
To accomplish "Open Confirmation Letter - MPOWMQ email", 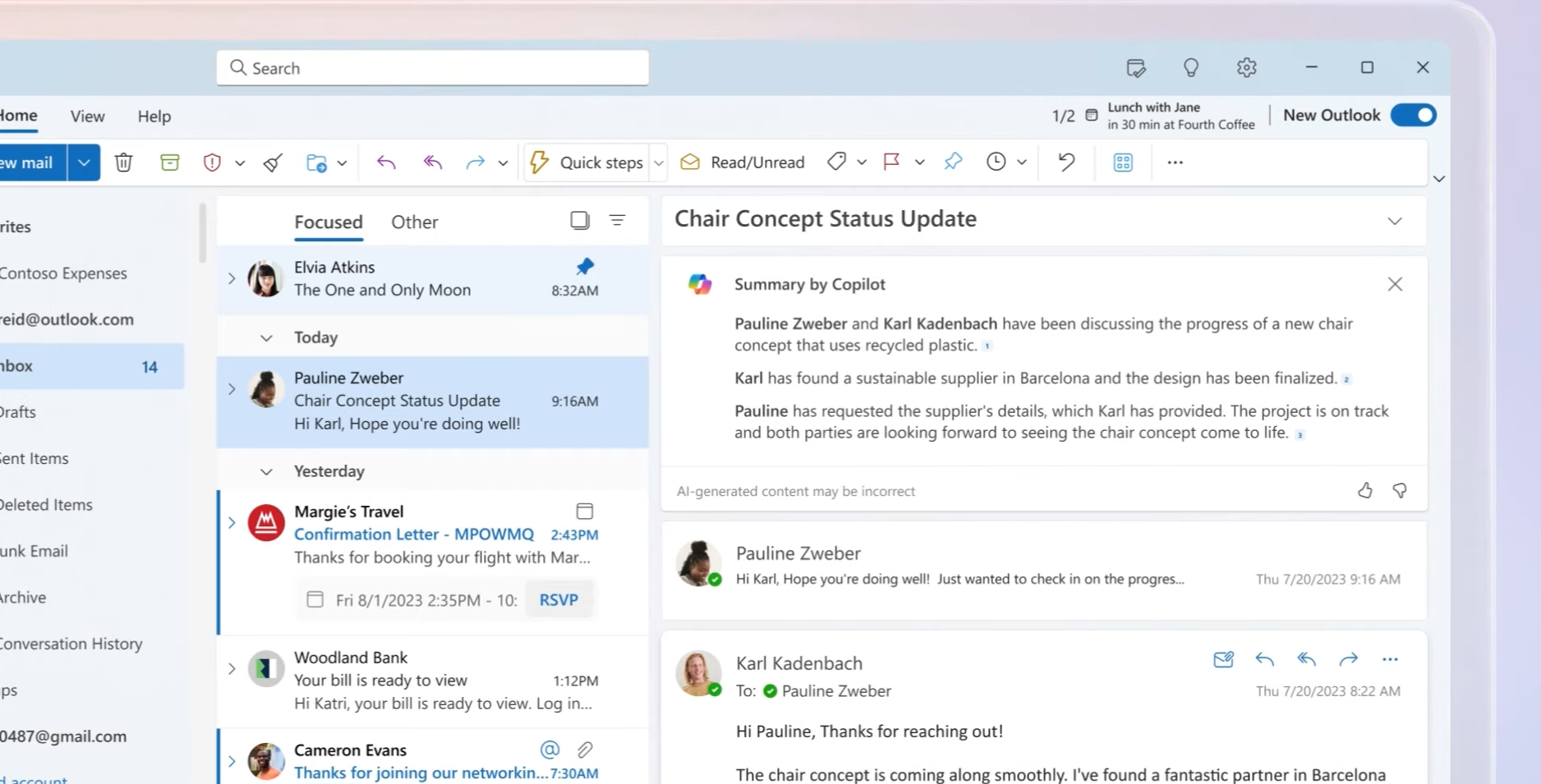I will point(414,534).
